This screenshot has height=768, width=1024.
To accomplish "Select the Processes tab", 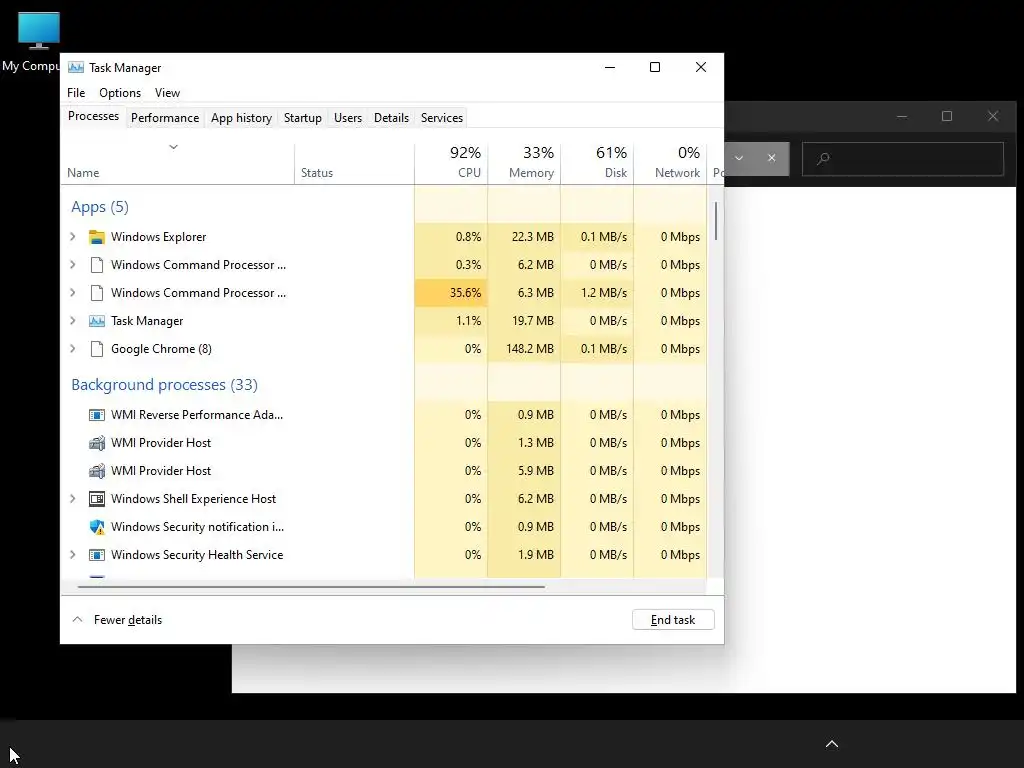I will tap(93, 116).
